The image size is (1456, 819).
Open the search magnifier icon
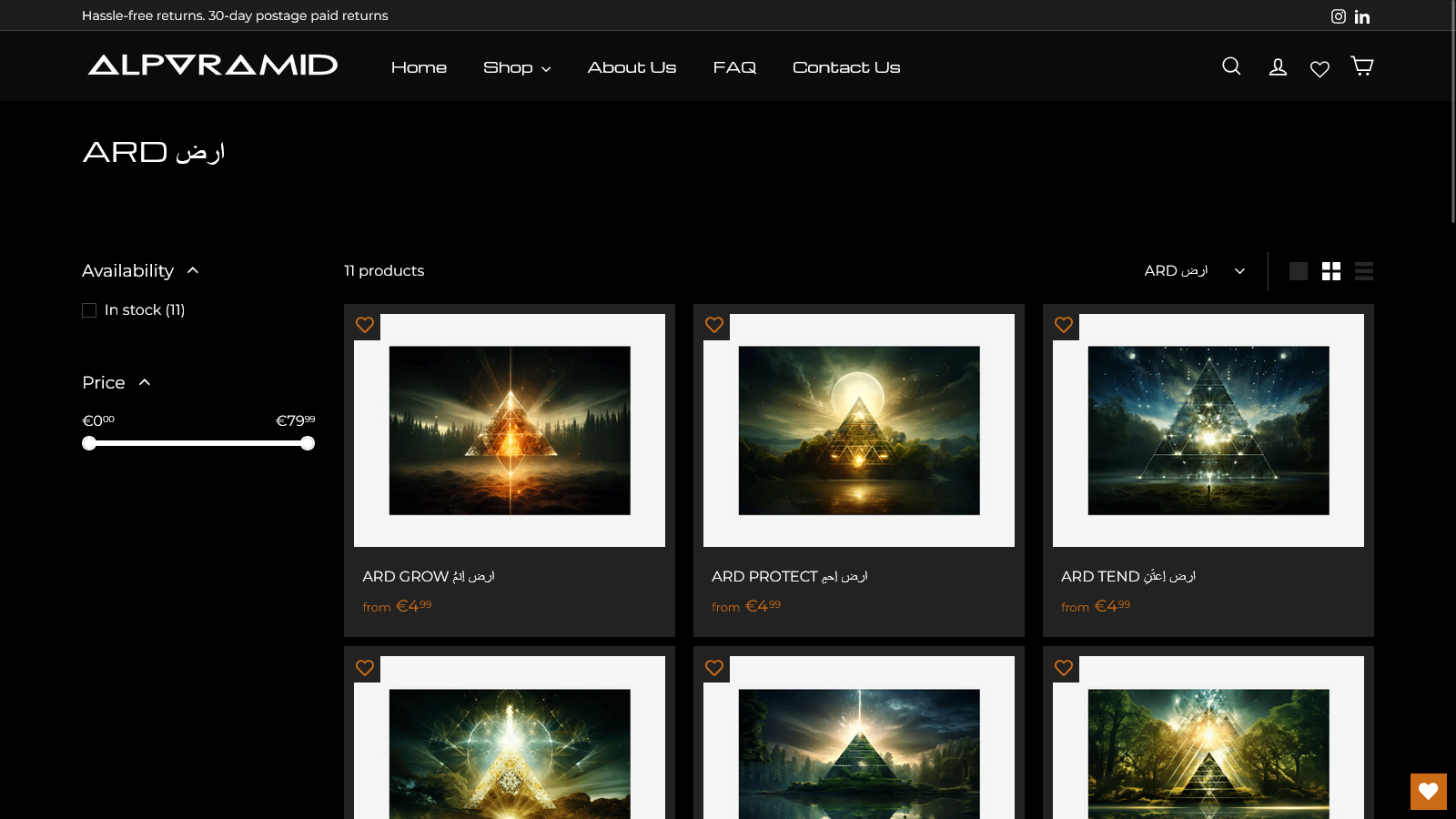[x=1231, y=66]
